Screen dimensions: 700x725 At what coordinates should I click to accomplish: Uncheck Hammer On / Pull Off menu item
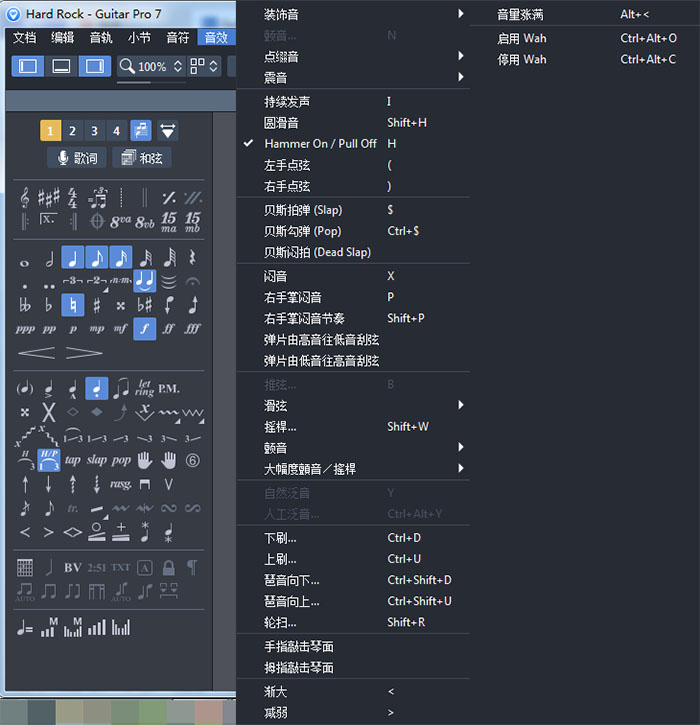click(353, 144)
